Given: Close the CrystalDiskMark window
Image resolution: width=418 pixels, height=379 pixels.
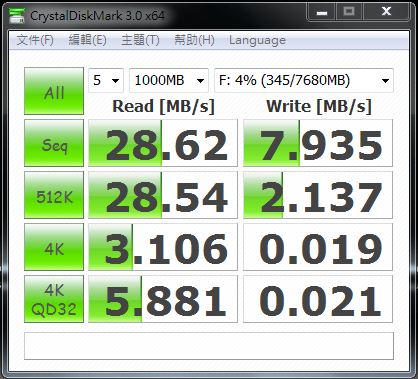Looking at the screenshot, I should click(x=386, y=12).
